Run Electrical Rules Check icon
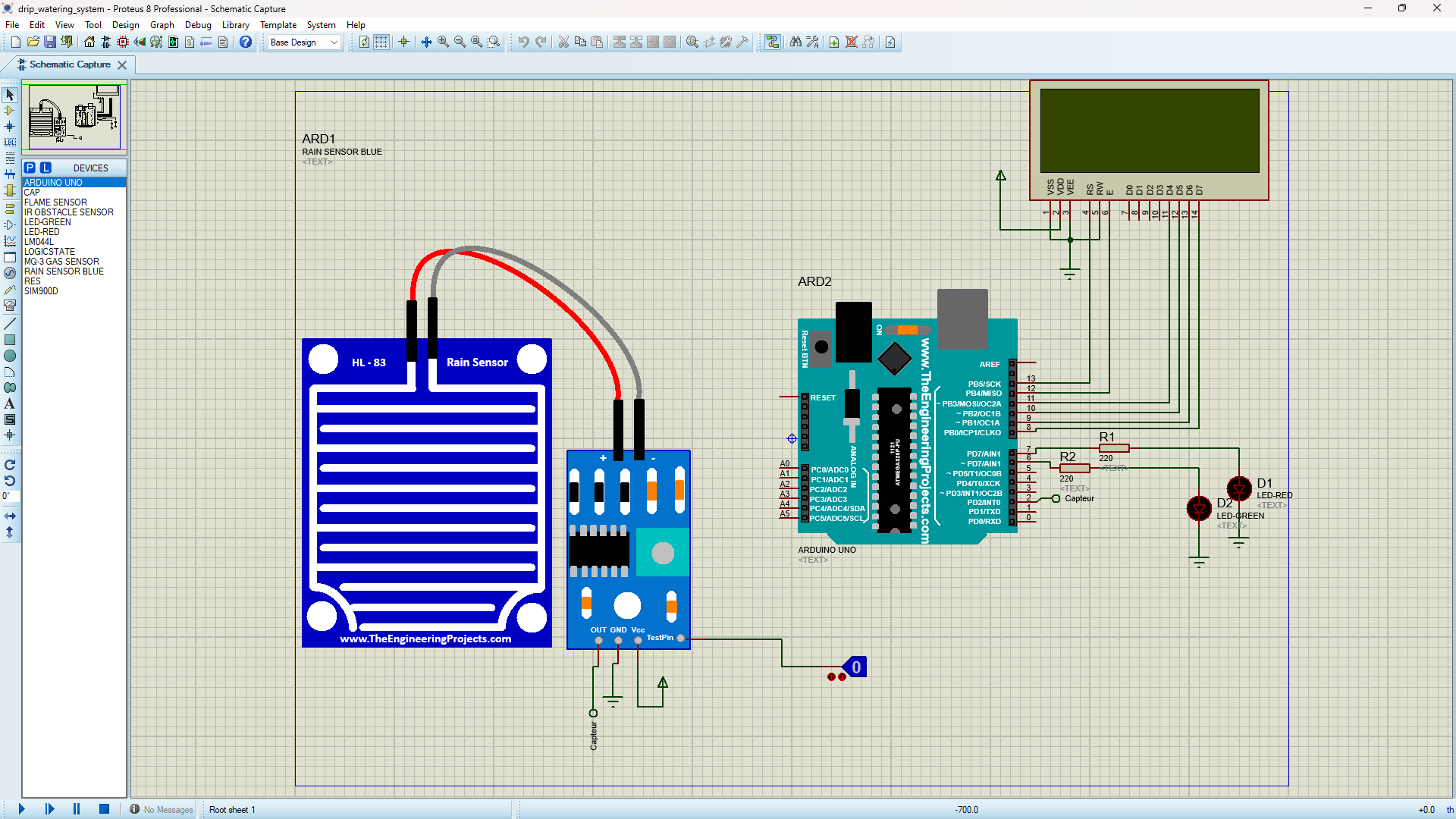This screenshot has width=1456, height=819. click(x=890, y=42)
